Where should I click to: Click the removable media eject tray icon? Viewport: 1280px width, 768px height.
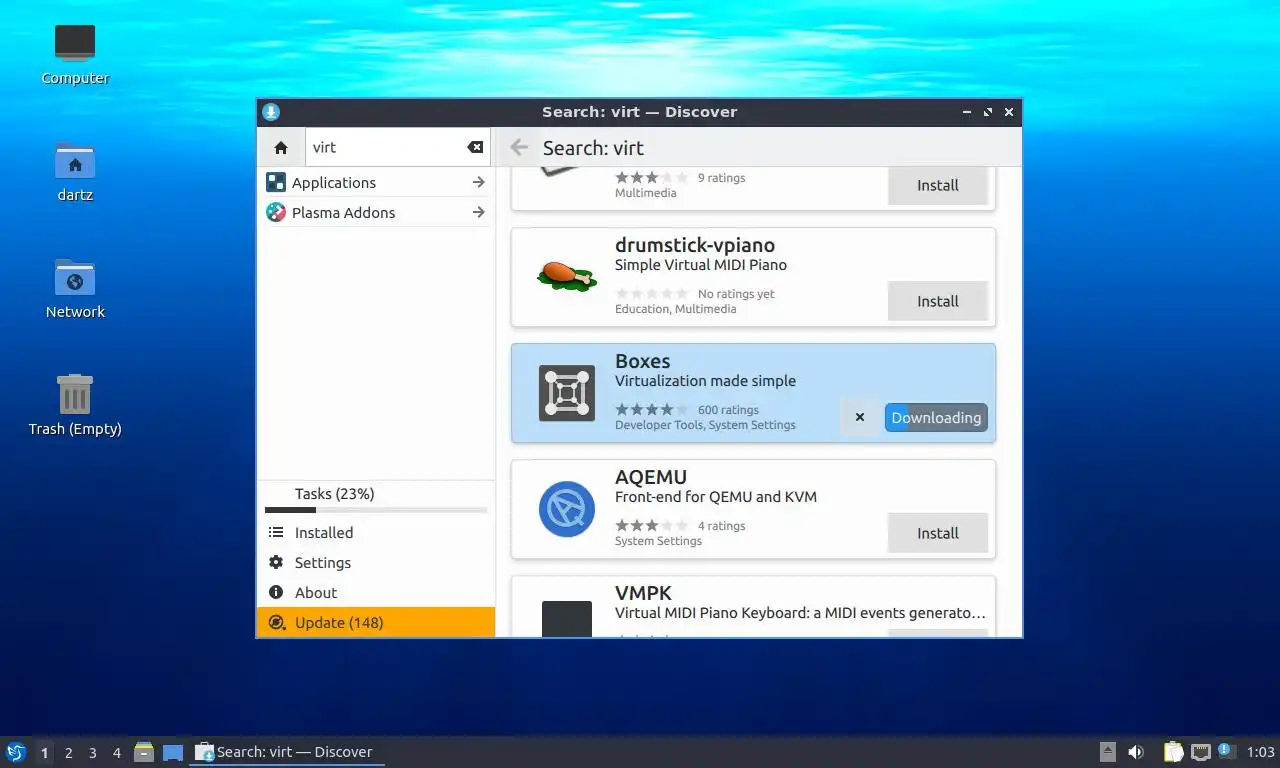pos(1108,752)
